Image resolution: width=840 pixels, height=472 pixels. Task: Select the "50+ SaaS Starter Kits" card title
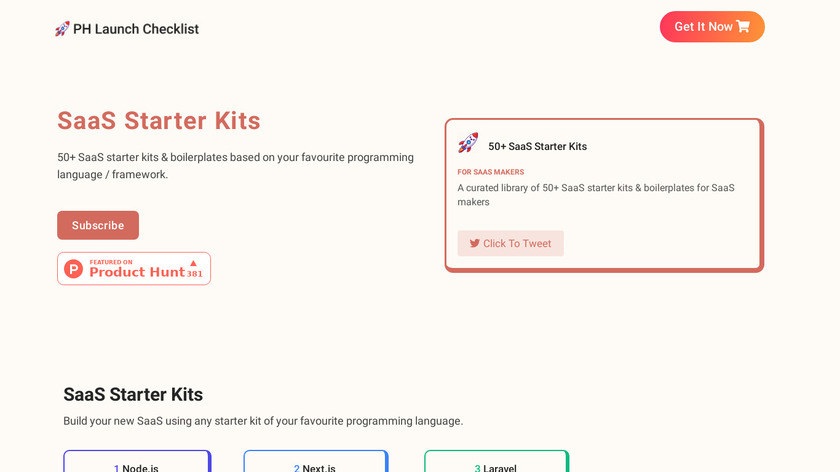pyautogui.click(x=537, y=146)
